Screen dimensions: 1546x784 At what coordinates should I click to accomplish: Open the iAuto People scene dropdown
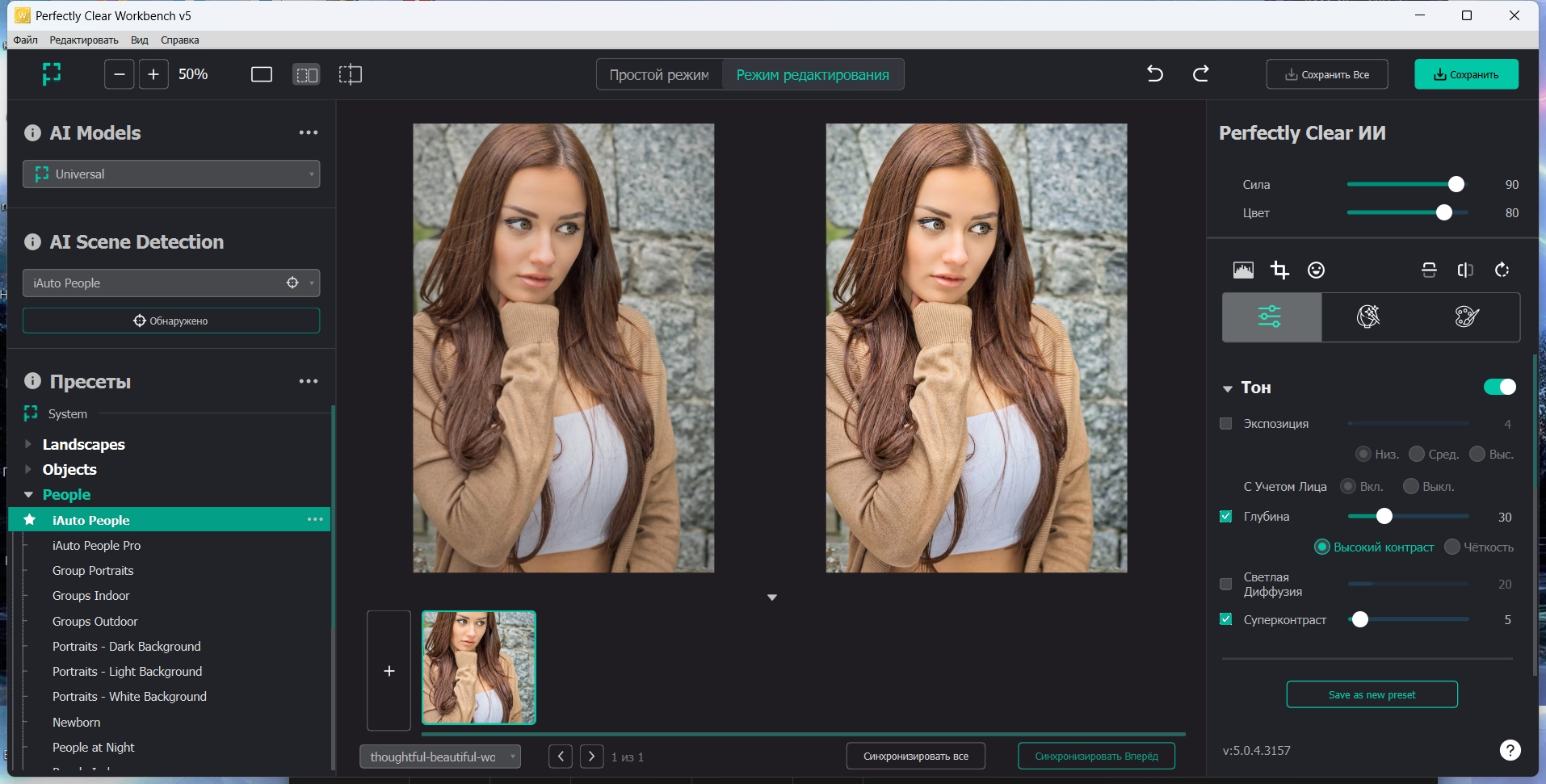tap(171, 283)
